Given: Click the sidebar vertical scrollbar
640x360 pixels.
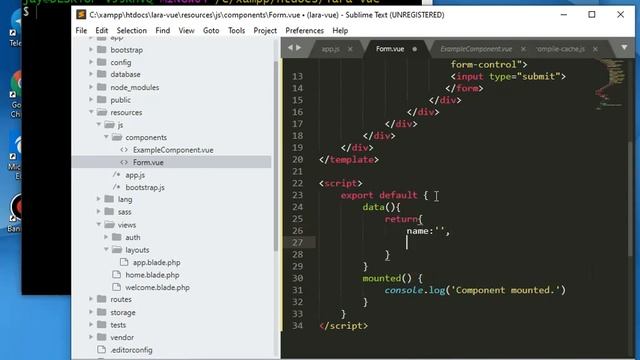Looking at the screenshot, I should coord(276,155).
